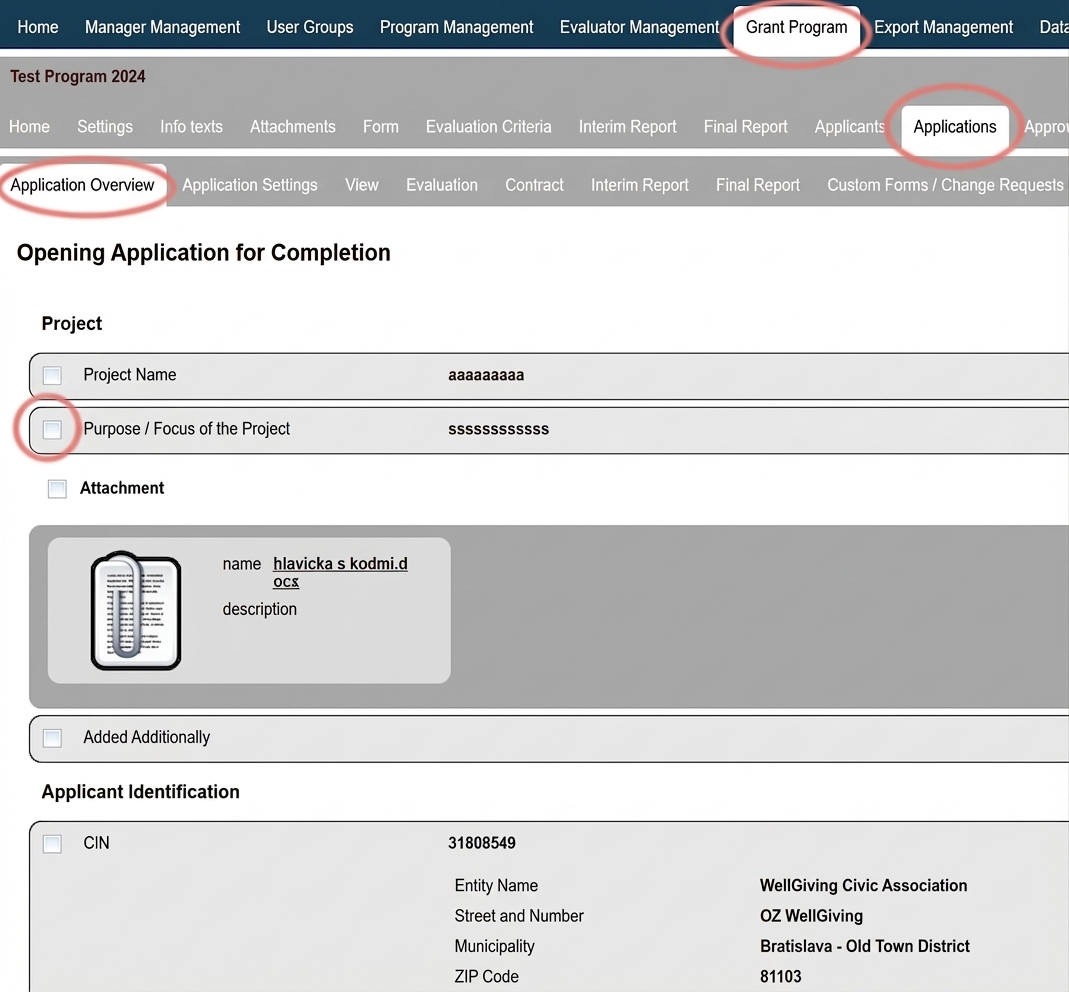The width and height of the screenshot is (1069, 992).
Task: Open the Evaluation sub-tab
Action: 442,185
